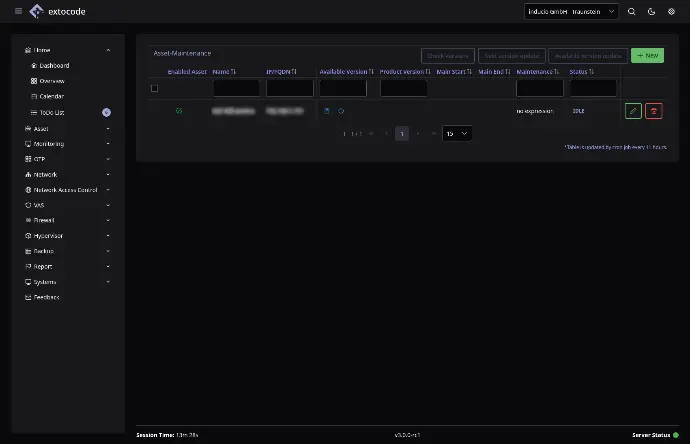Open Calendar in the sidebar
This screenshot has width=690, height=444.
(x=52, y=96)
